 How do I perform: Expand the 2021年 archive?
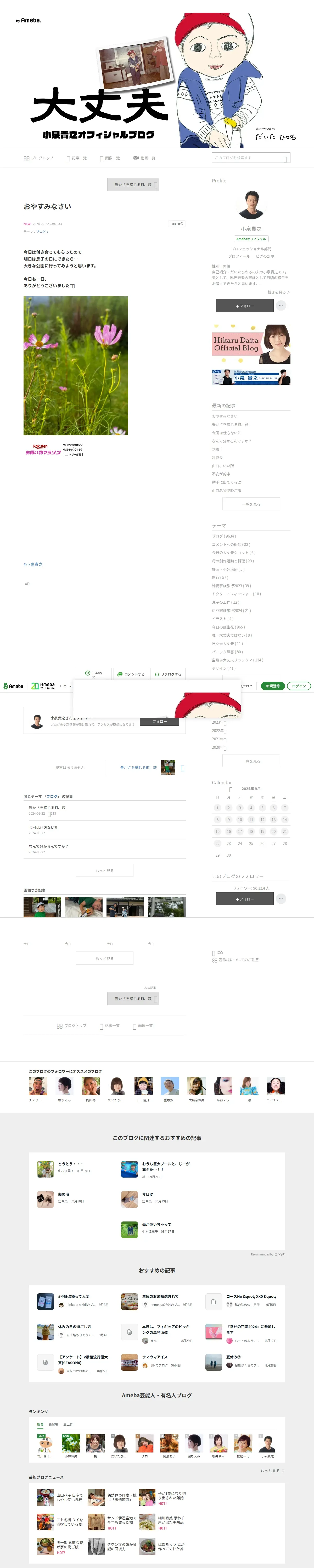pos(220,739)
